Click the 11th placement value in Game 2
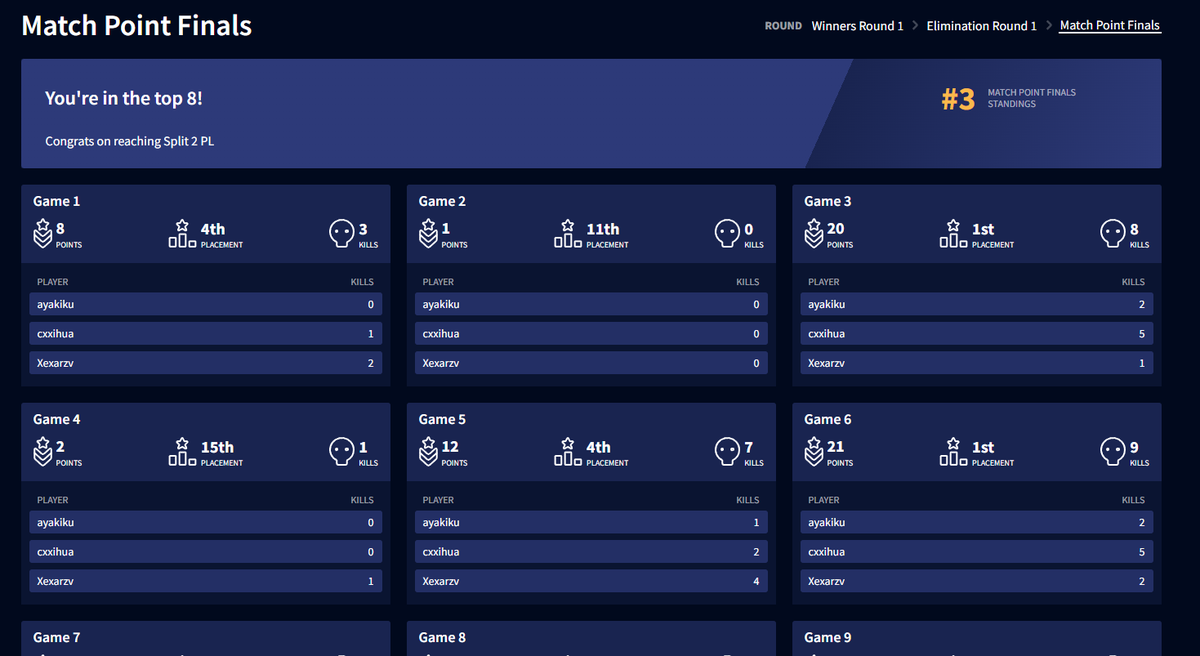 (x=603, y=229)
